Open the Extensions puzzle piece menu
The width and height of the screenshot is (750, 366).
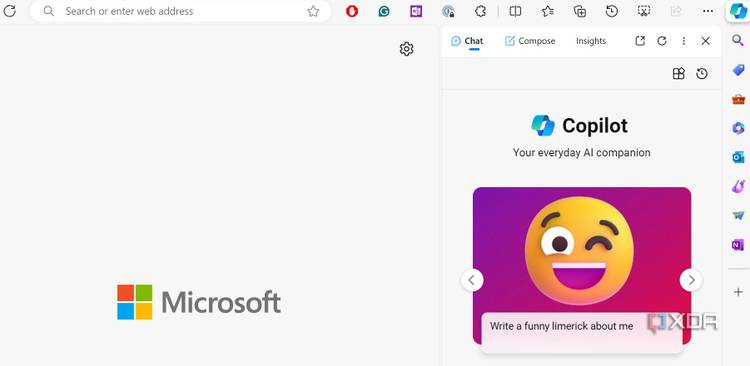(480, 11)
